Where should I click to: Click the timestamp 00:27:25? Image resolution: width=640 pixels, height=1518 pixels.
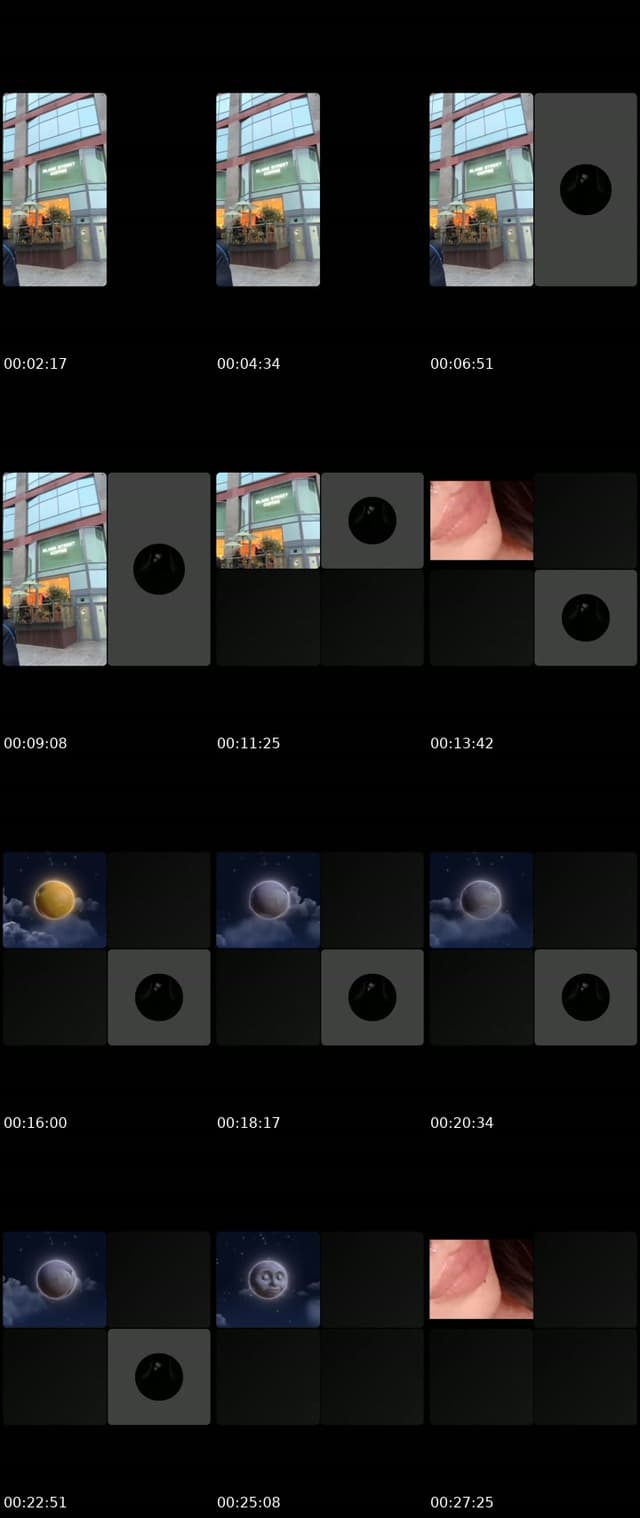pos(462,1502)
